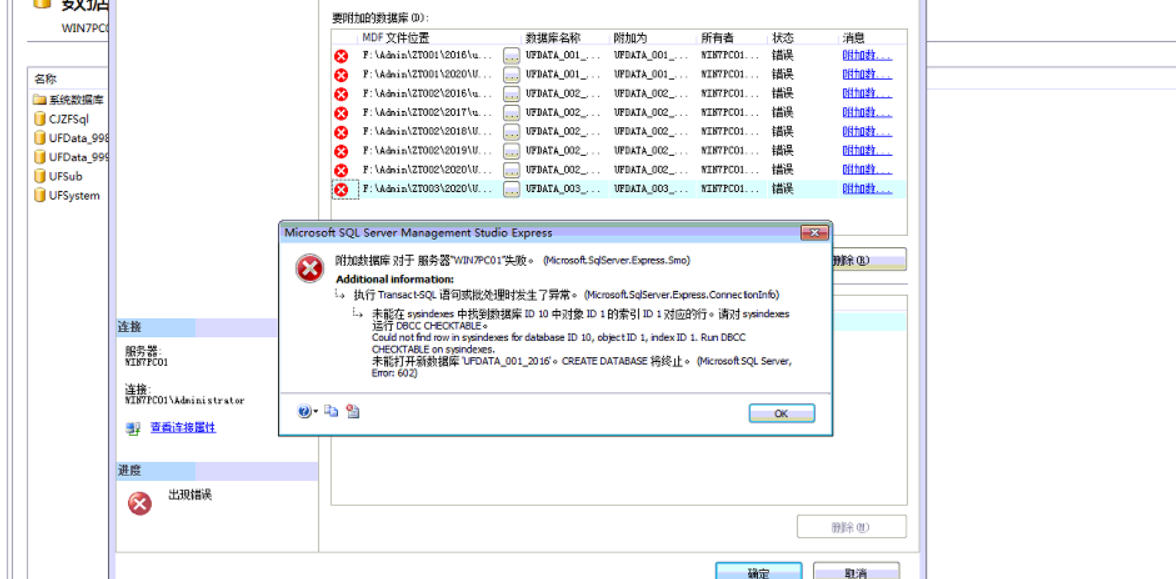
Task: Click the error icon on the ZT002\2017 row
Action: click(341, 112)
